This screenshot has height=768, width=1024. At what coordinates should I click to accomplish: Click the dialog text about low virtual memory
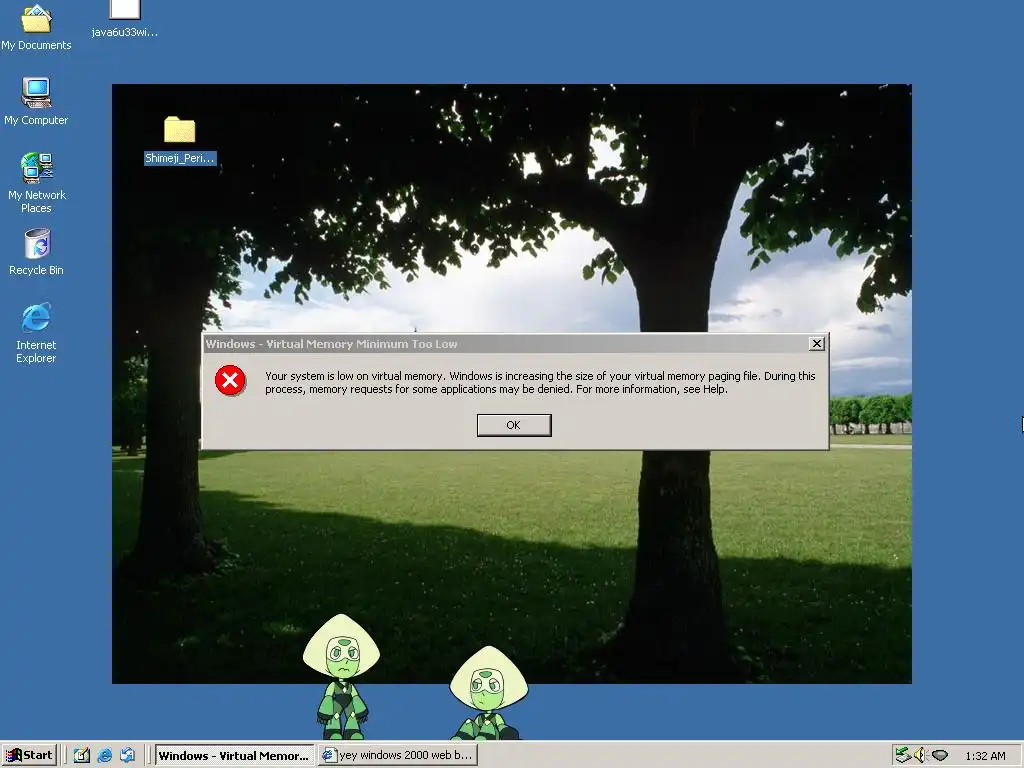[540, 383]
